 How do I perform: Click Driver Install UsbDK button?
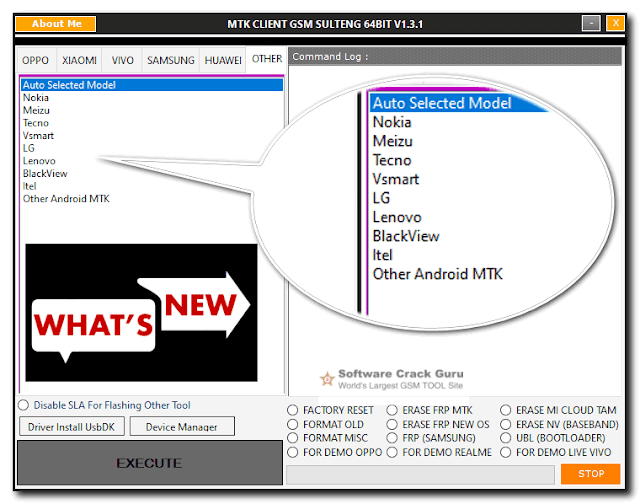(x=72, y=426)
